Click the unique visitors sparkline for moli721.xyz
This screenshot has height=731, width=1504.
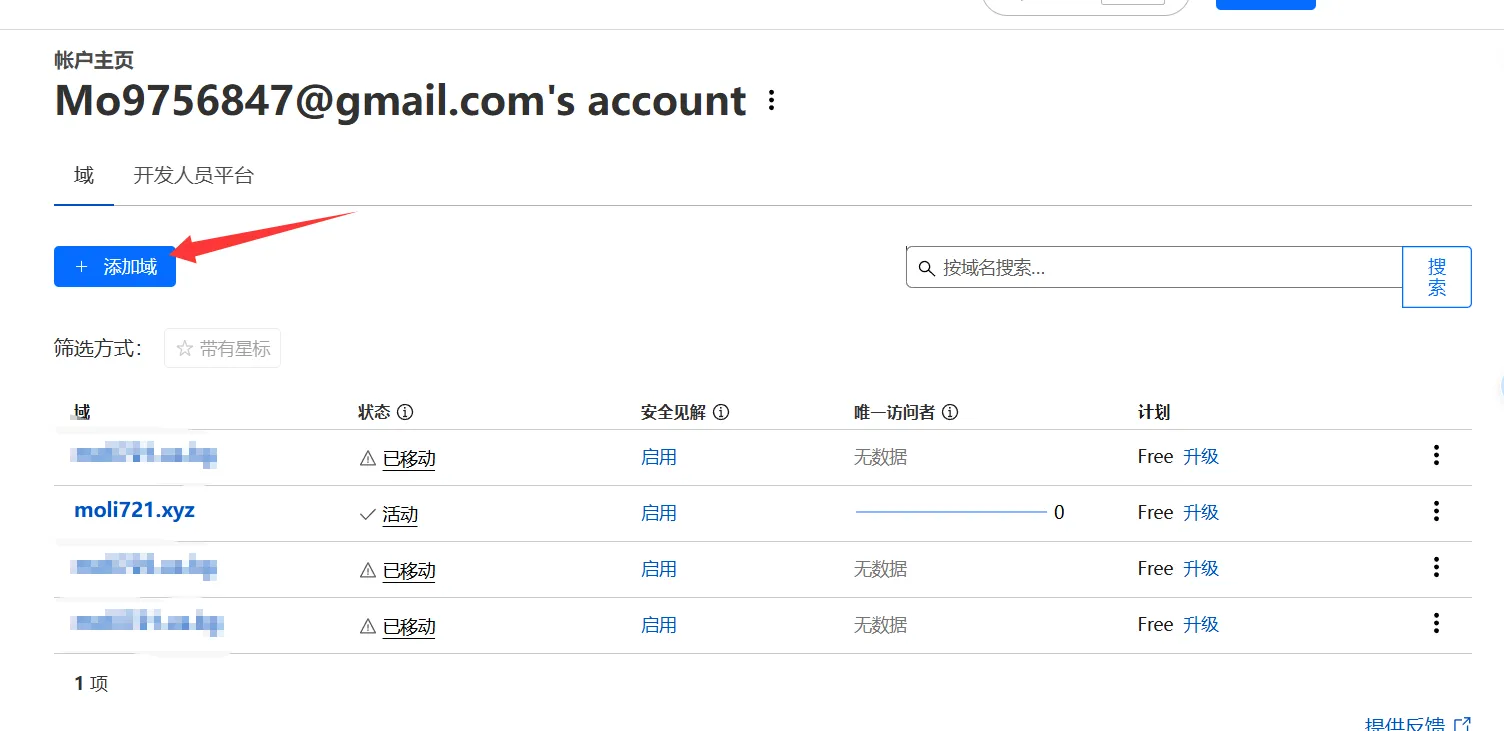click(x=950, y=512)
